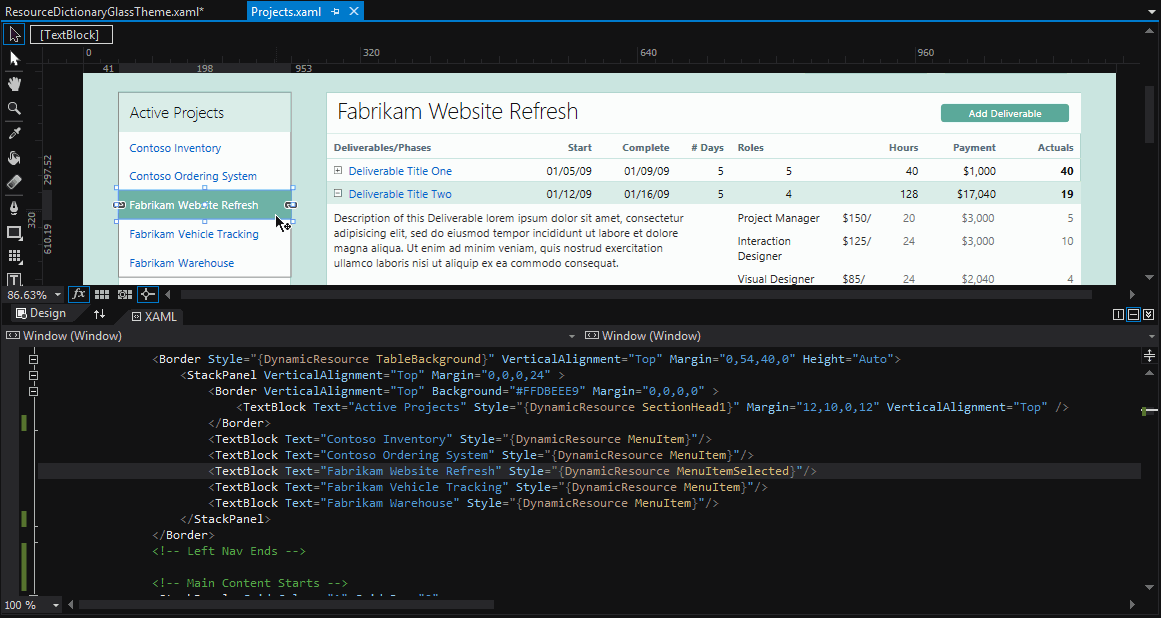Click the designer scroll right arrow
Viewport: 1161px width, 618px height.
tap(1132, 295)
